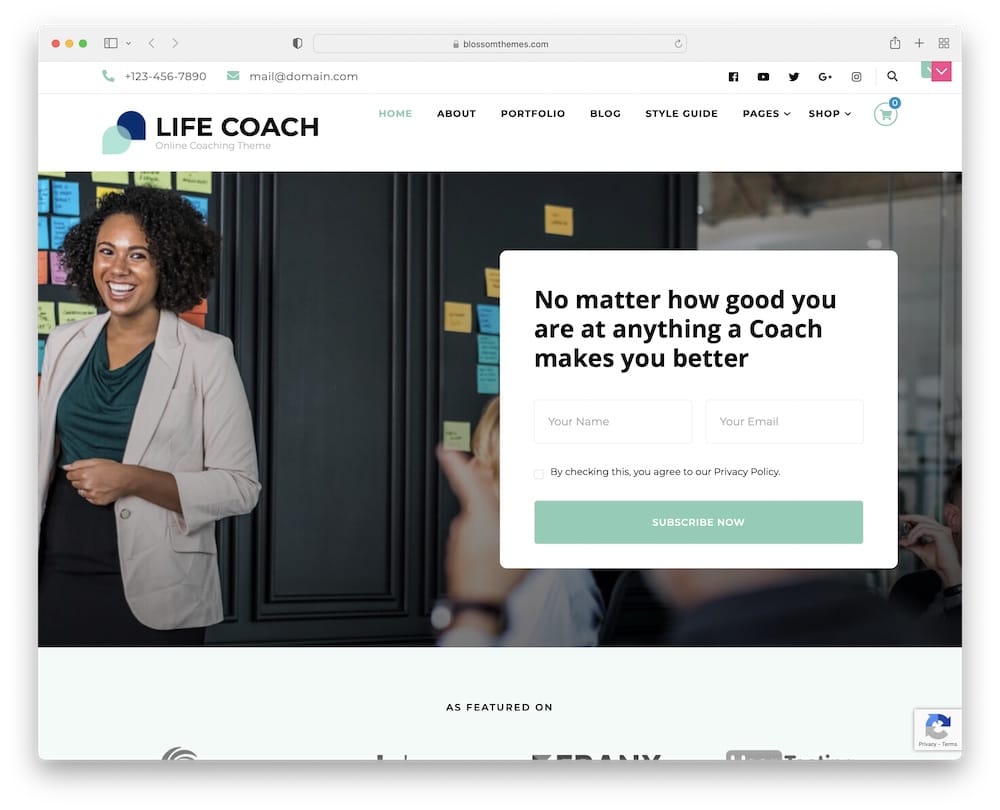
Task: Open the Instagram social icon
Action: click(x=856, y=77)
